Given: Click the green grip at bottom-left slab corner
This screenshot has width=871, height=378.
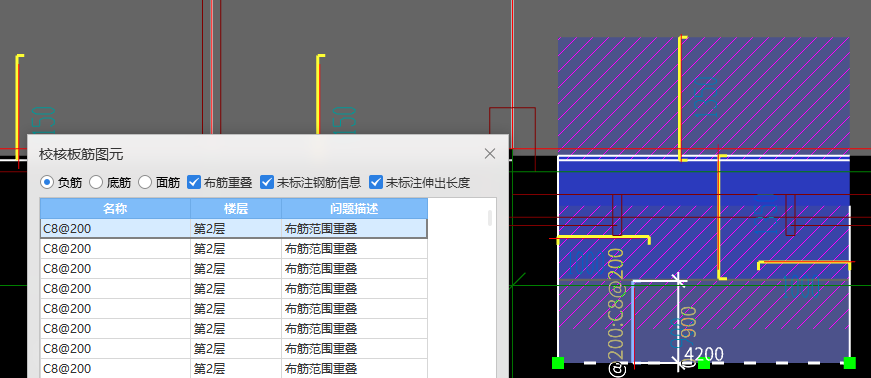Looking at the screenshot, I should (558, 363).
